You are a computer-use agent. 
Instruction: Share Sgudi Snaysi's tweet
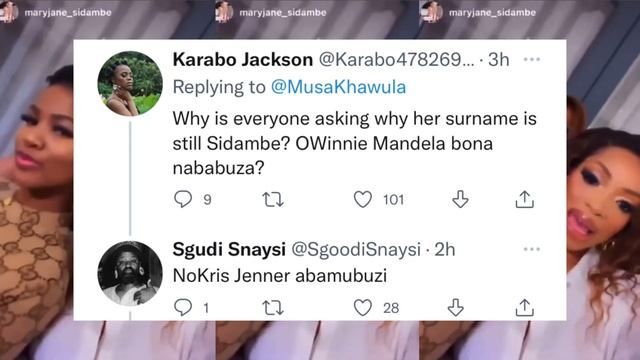[x=524, y=308]
